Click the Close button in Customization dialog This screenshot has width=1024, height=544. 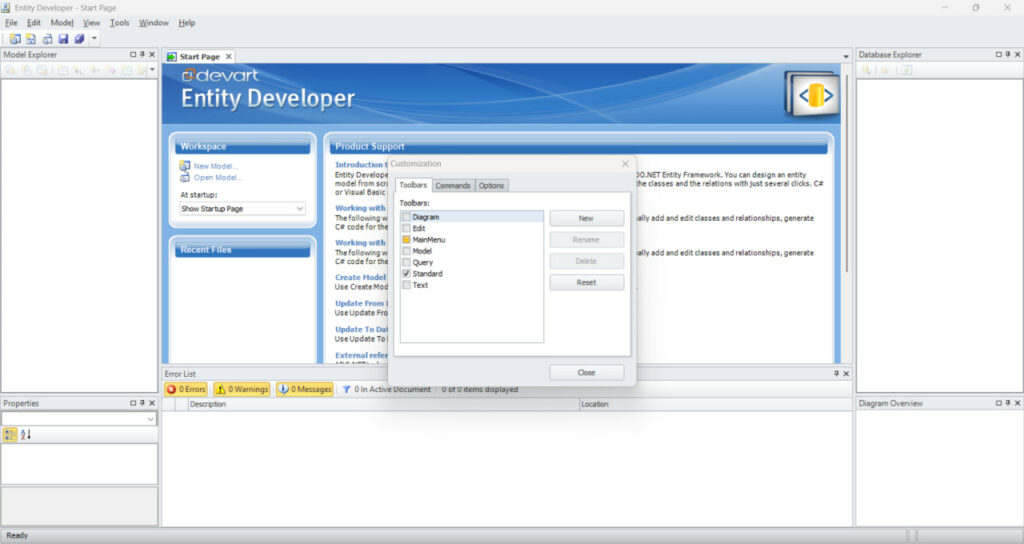[x=586, y=372]
